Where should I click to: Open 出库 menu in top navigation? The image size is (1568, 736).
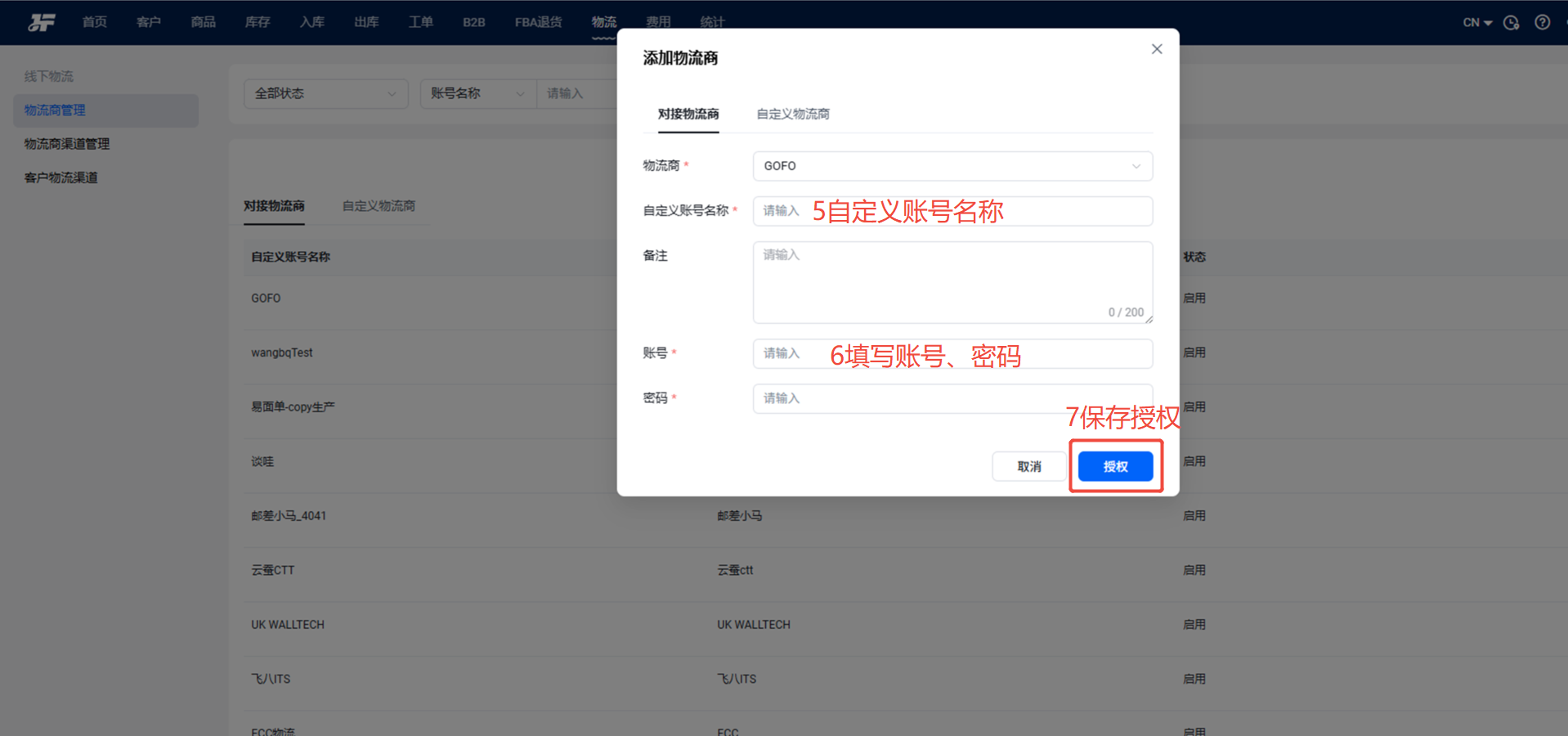coord(366,22)
